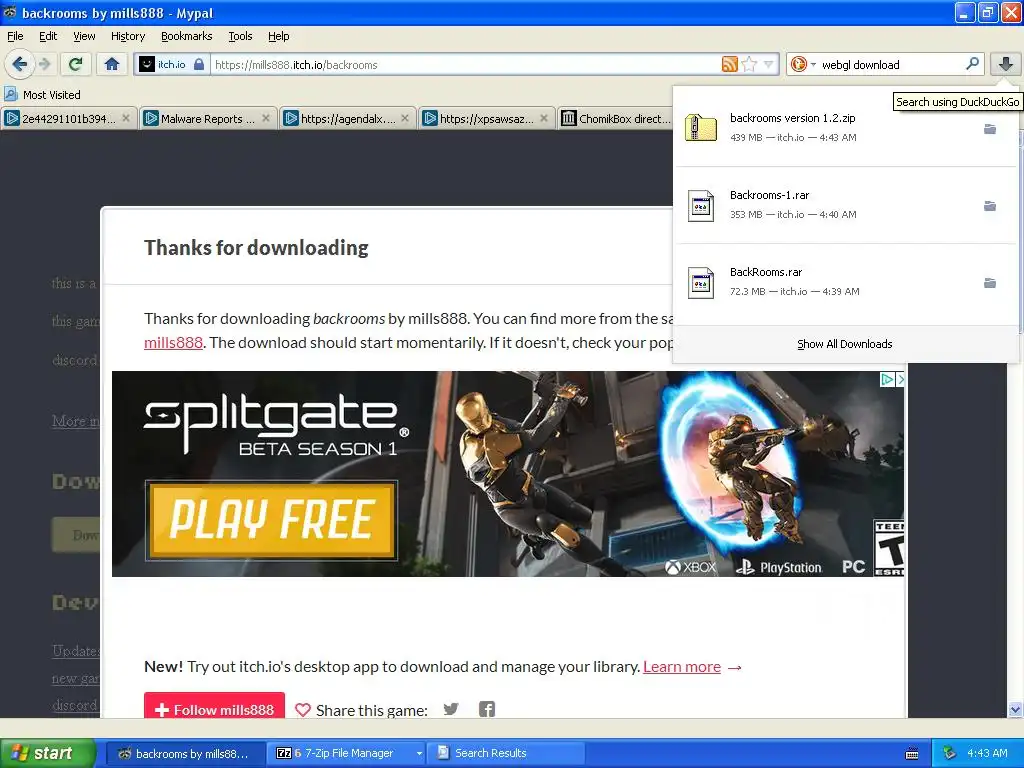The width and height of the screenshot is (1024, 768).
Task: Bookmark this page with the star icon
Action: (749, 64)
